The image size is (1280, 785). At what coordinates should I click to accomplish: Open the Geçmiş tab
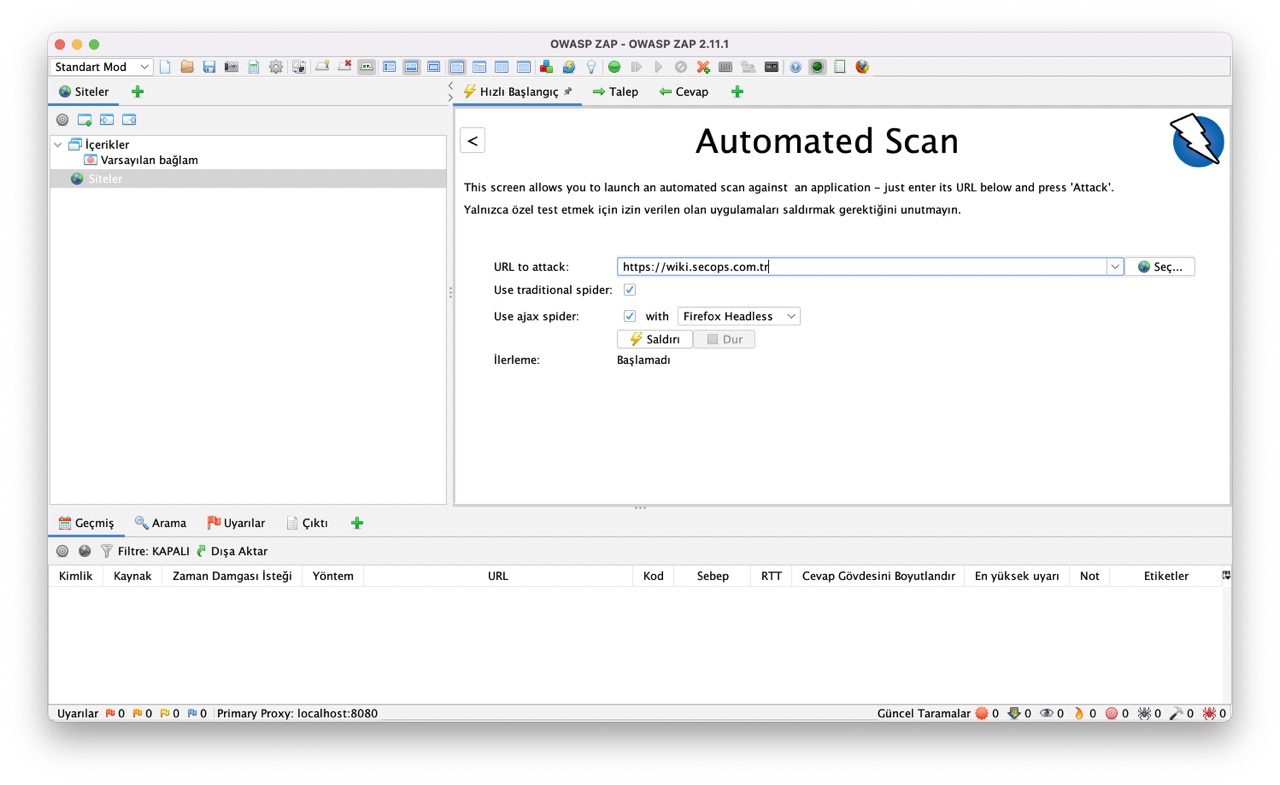[86, 523]
